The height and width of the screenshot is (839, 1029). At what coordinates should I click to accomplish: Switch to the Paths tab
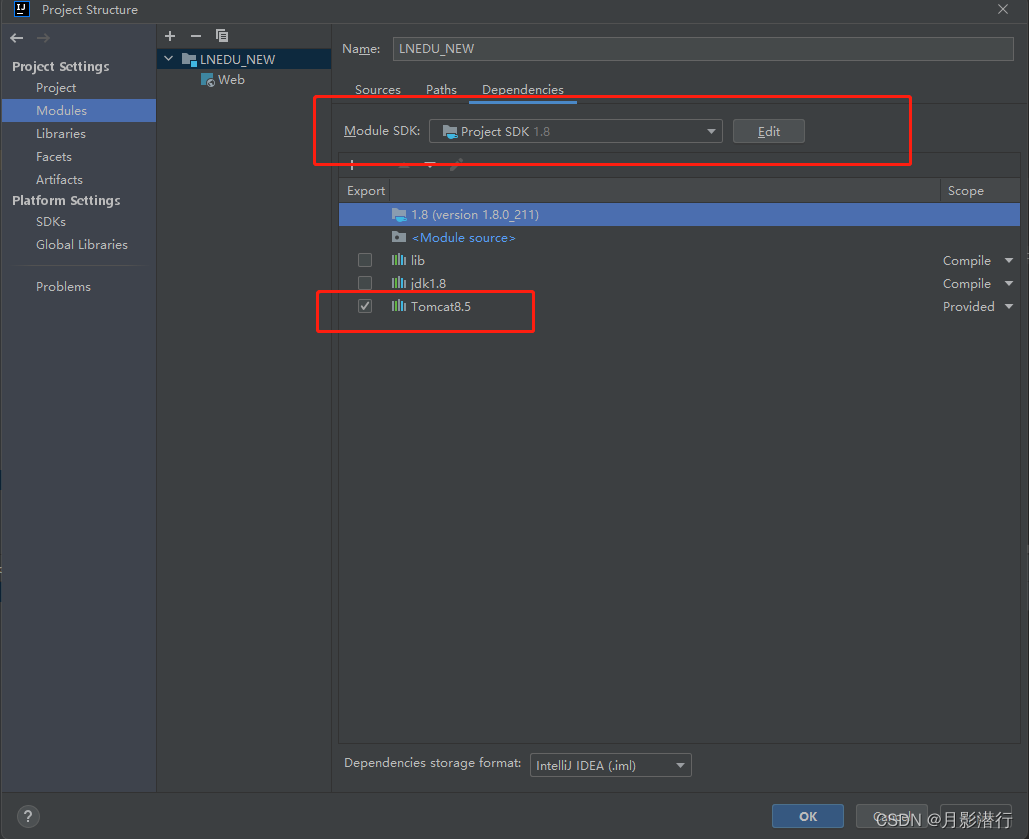coord(441,89)
